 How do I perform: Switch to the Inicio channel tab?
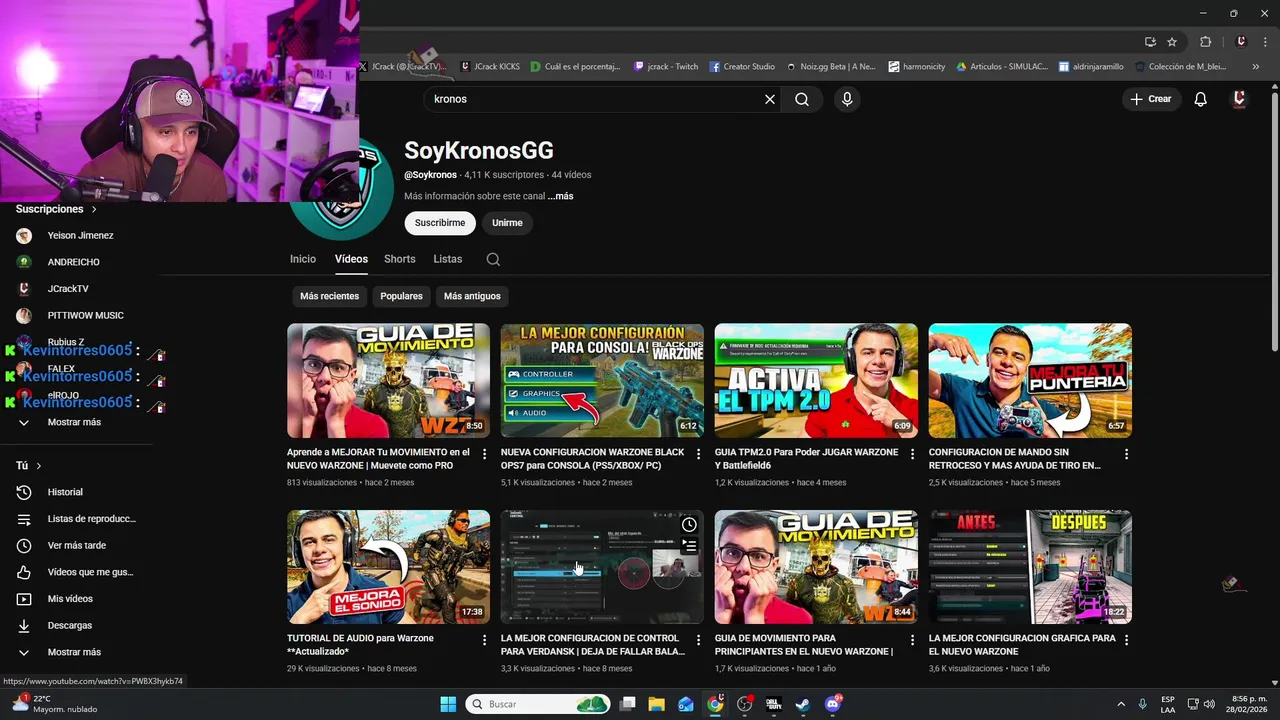[303, 259]
